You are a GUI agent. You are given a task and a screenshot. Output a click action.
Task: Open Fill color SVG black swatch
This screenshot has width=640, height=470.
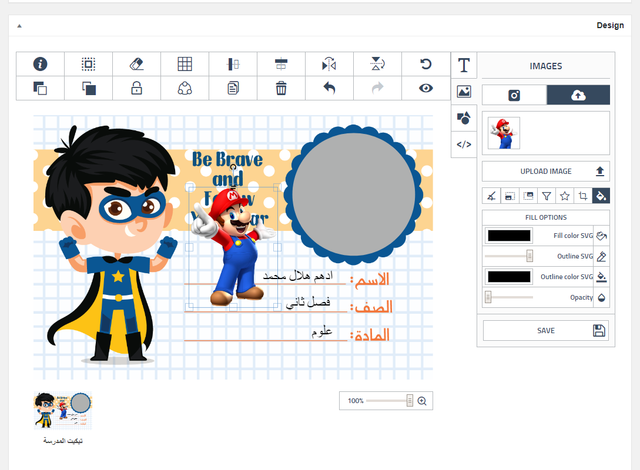(x=509, y=235)
